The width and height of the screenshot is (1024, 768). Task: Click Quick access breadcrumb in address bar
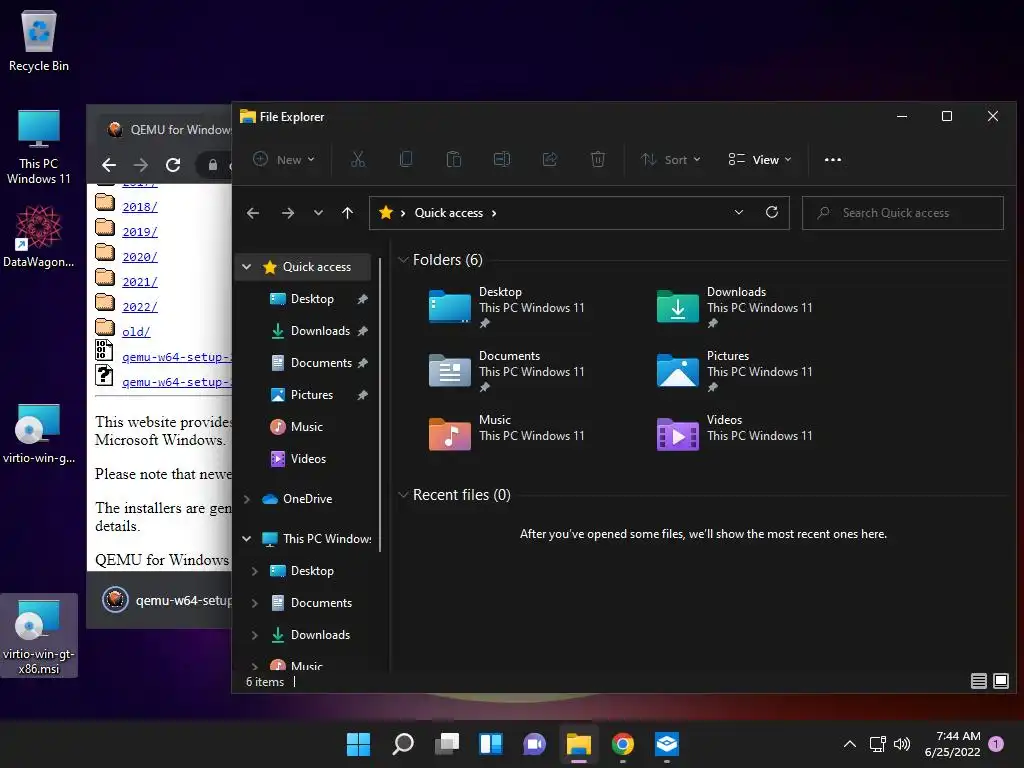pos(449,213)
